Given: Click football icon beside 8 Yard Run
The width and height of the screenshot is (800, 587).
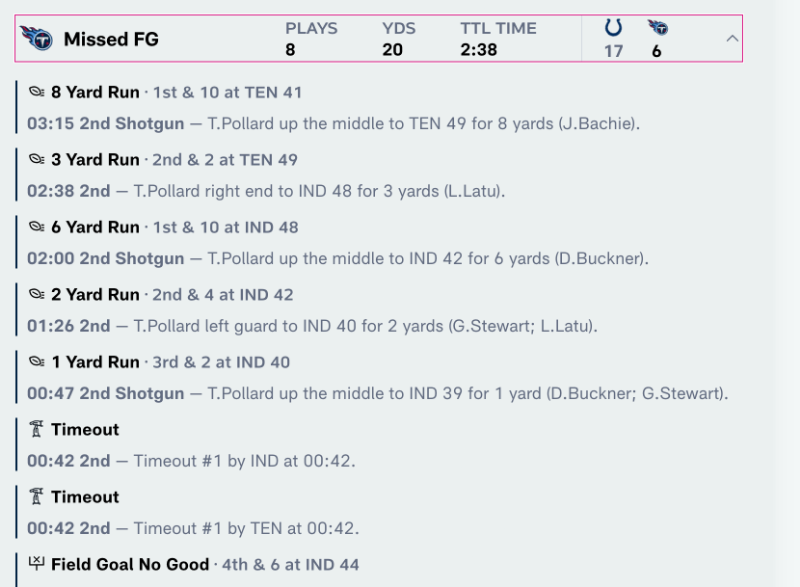Looking at the screenshot, I should (37, 93).
